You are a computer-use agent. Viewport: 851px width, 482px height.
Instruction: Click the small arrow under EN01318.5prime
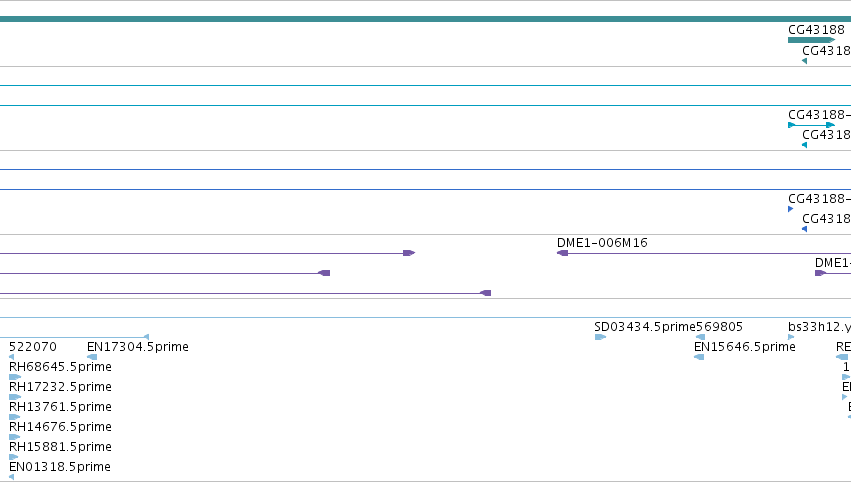click(11, 477)
